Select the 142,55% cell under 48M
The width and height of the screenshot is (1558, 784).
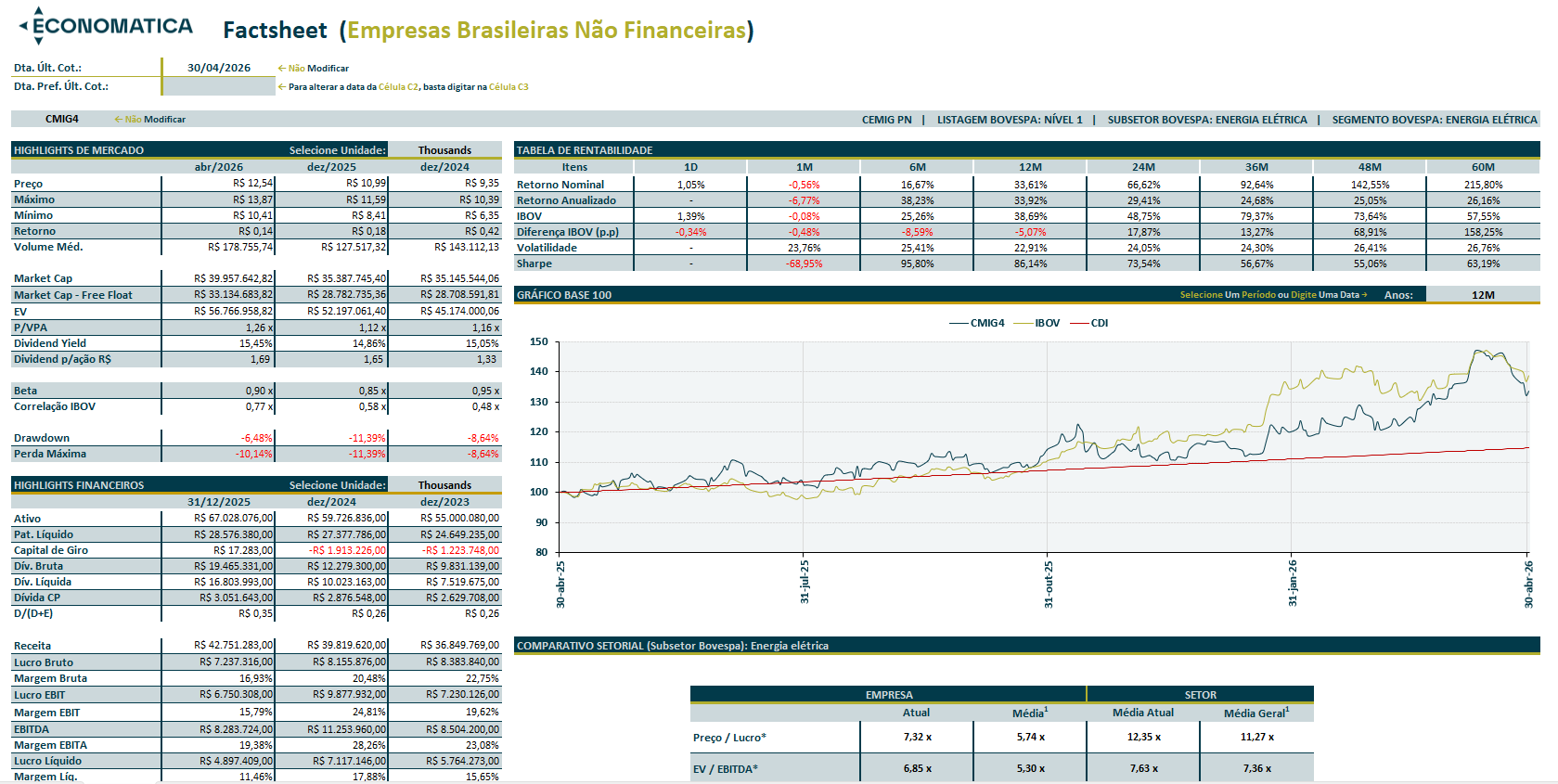coord(1370,185)
